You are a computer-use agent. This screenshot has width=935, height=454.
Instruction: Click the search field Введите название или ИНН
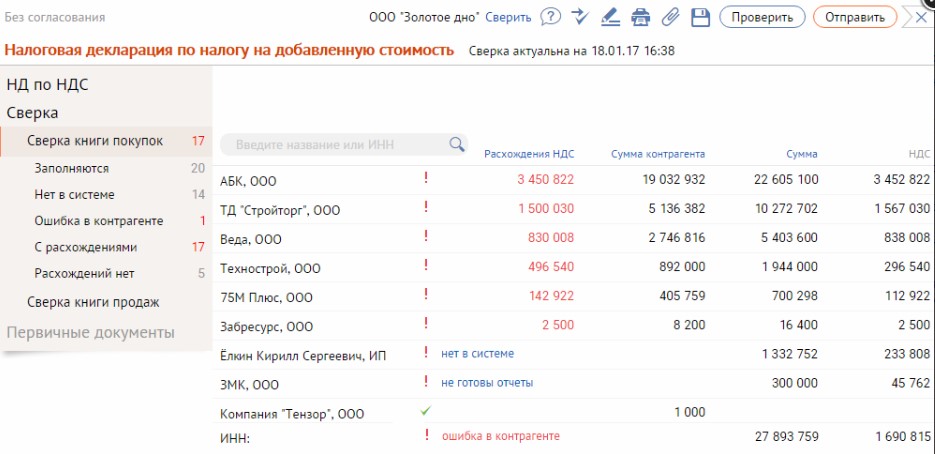pyautogui.click(x=334, y=144)
